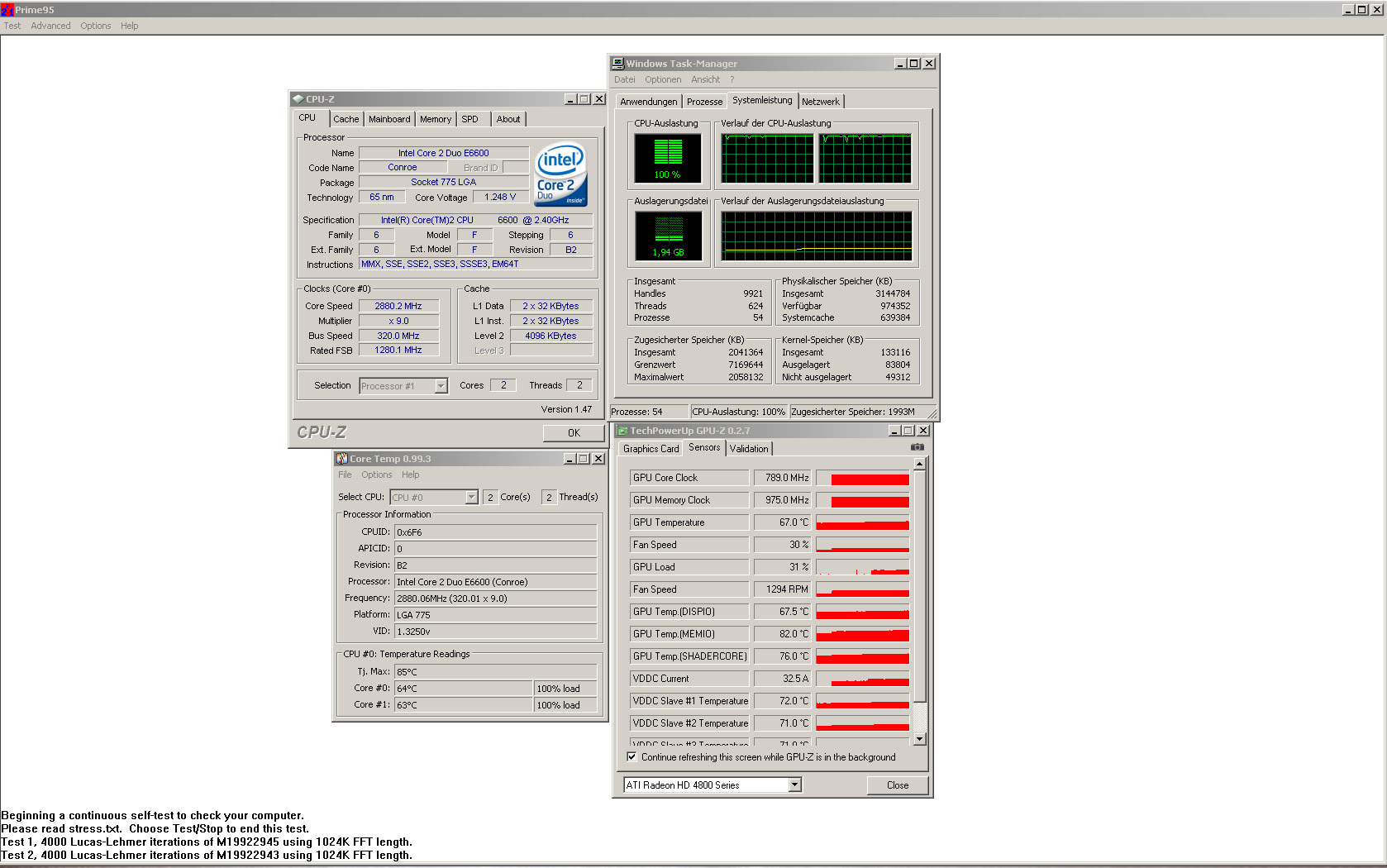Click the Auslagerungsdatei 1,94 GB gauge

(669, 236)
